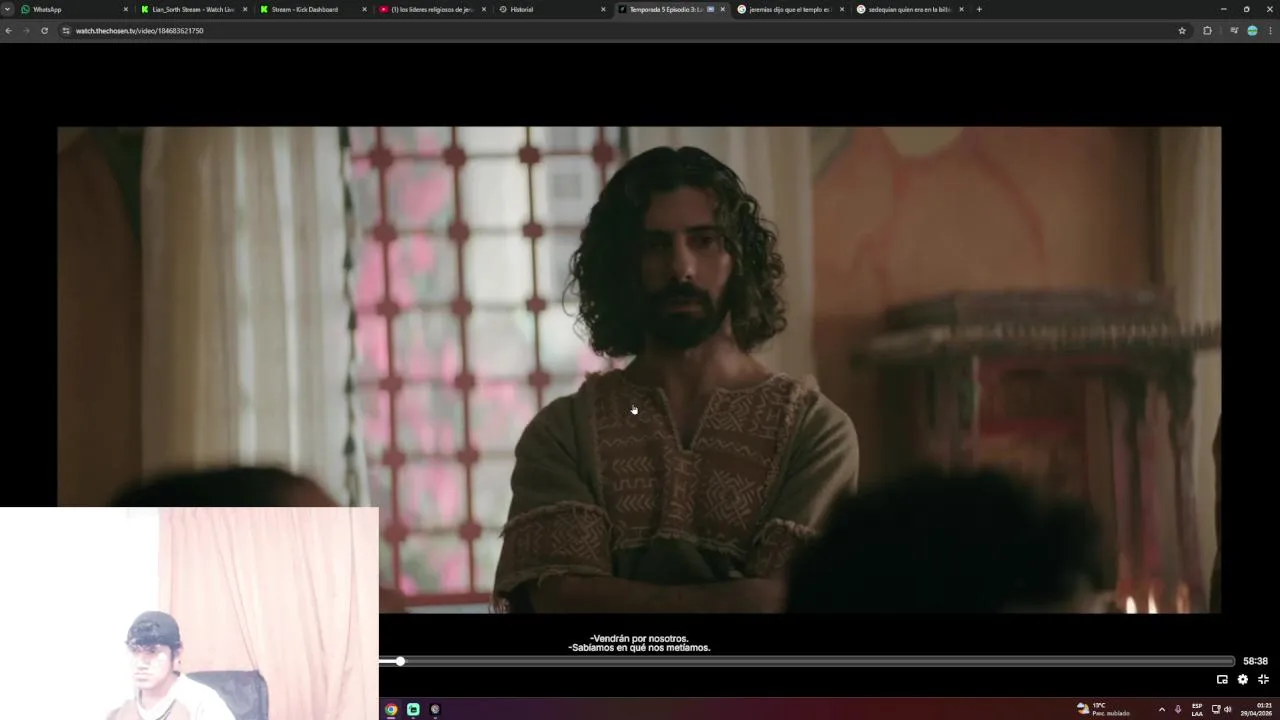Go back to previous page
This screenshot has width=1280, height=720.
pos(8,31)
